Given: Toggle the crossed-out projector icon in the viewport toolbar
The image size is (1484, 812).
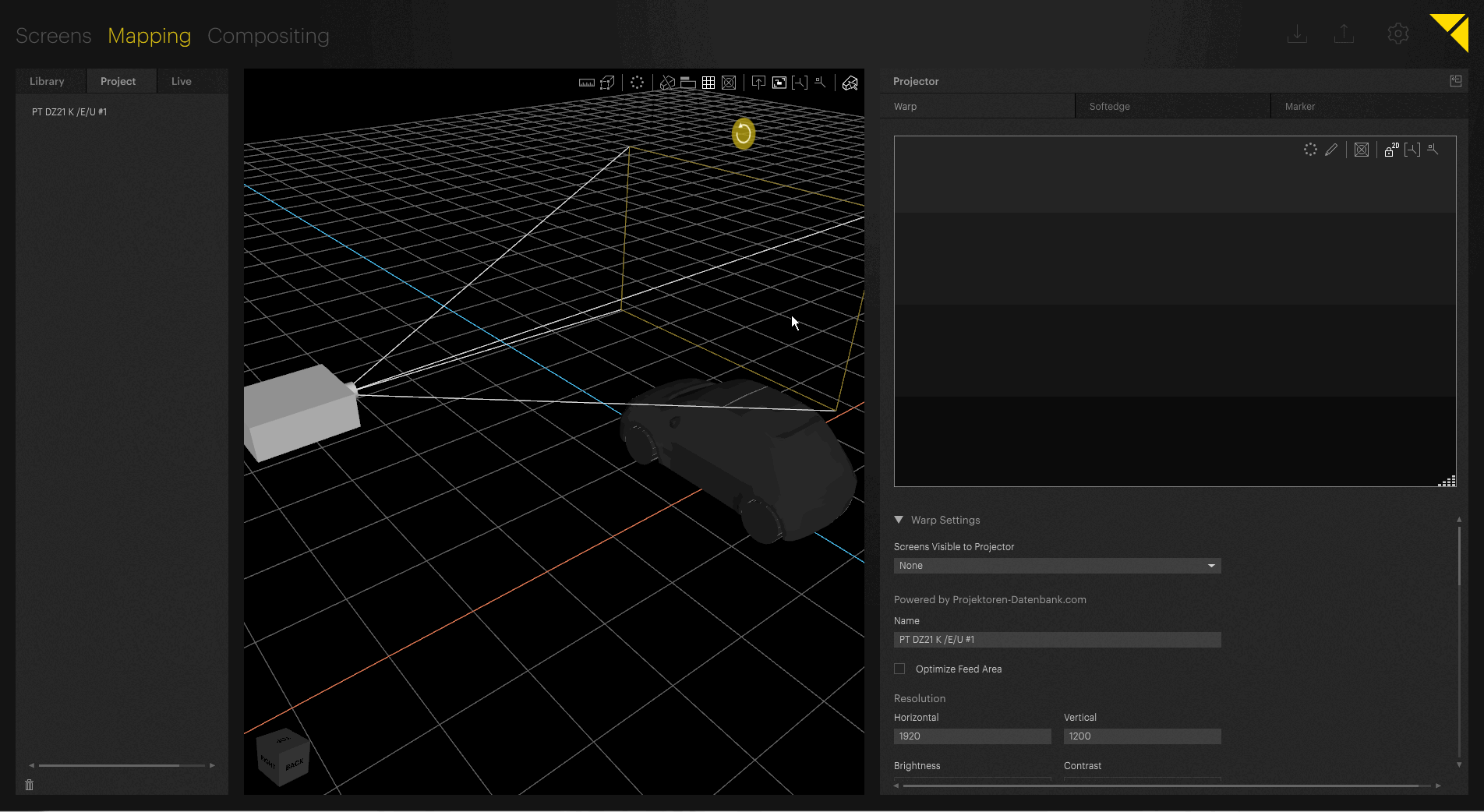Looking at the screenshot, I should point(667,83).
